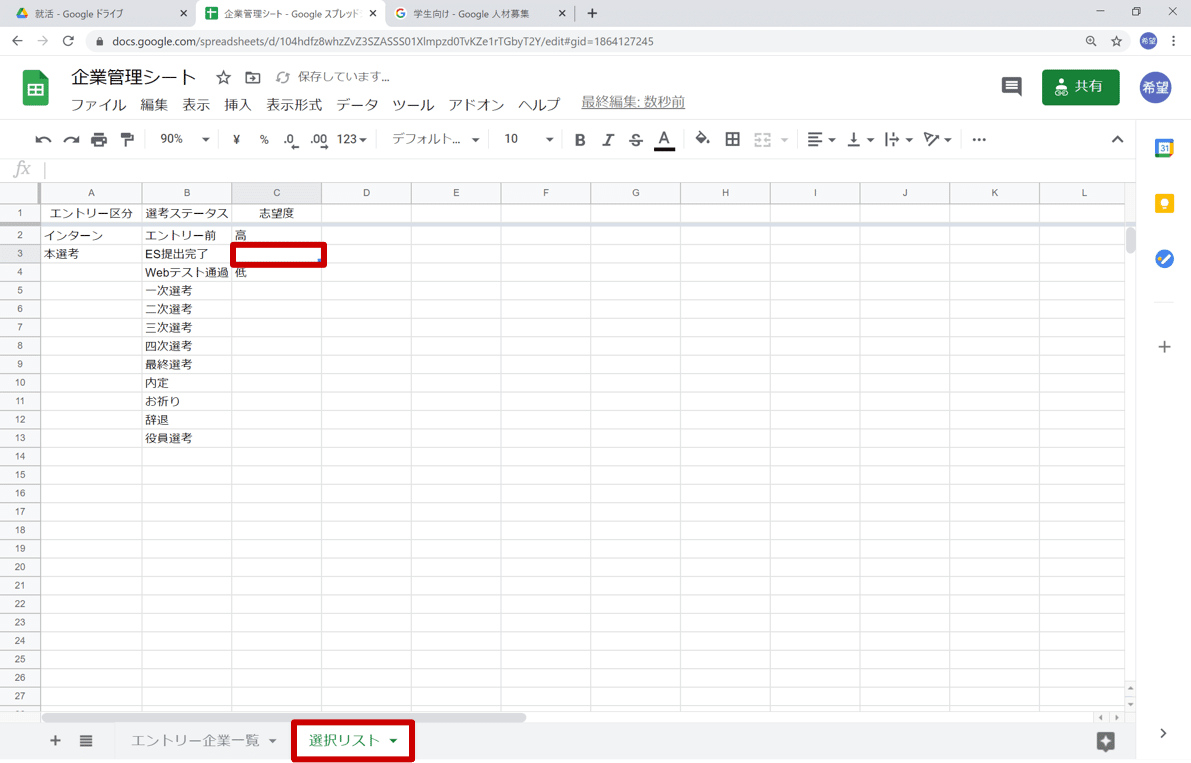Open the ヘルプ menu
The height and width of the screenshot is (763, 1191).
(x=539, y=105)
